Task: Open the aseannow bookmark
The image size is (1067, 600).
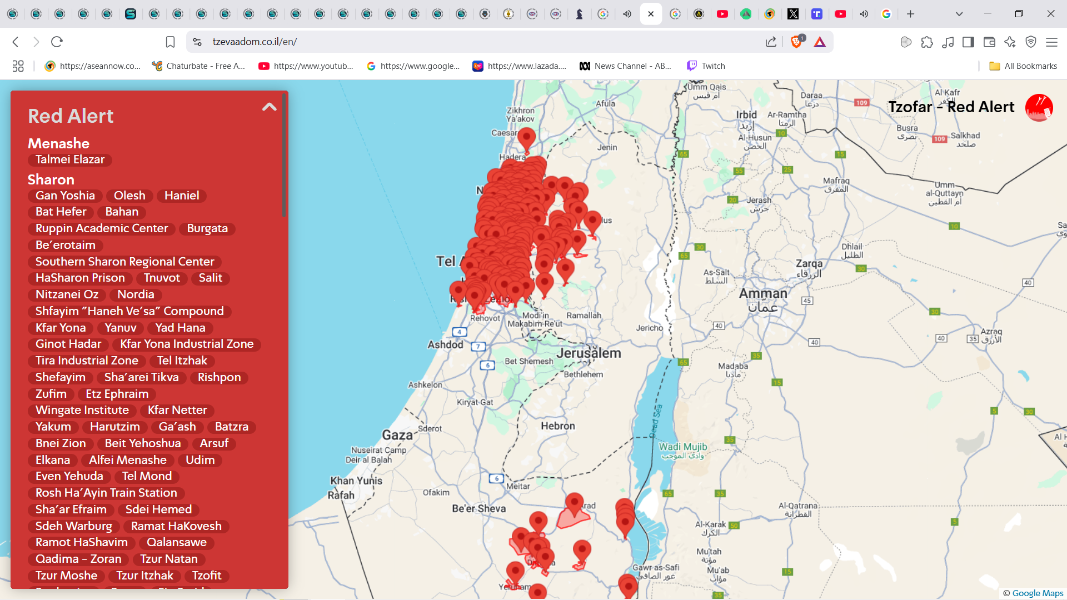Action: click(93, 66)
